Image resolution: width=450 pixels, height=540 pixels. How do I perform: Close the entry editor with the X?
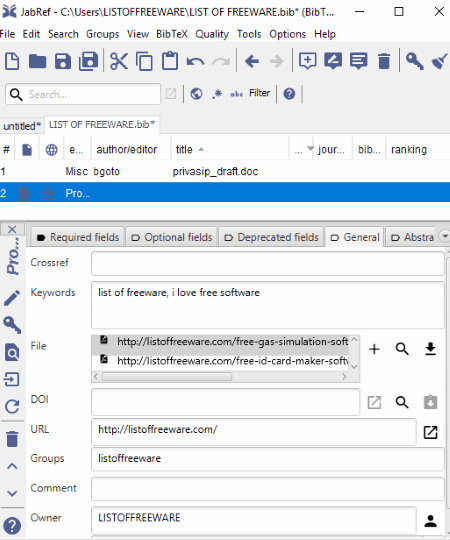[x=12, y=229]
